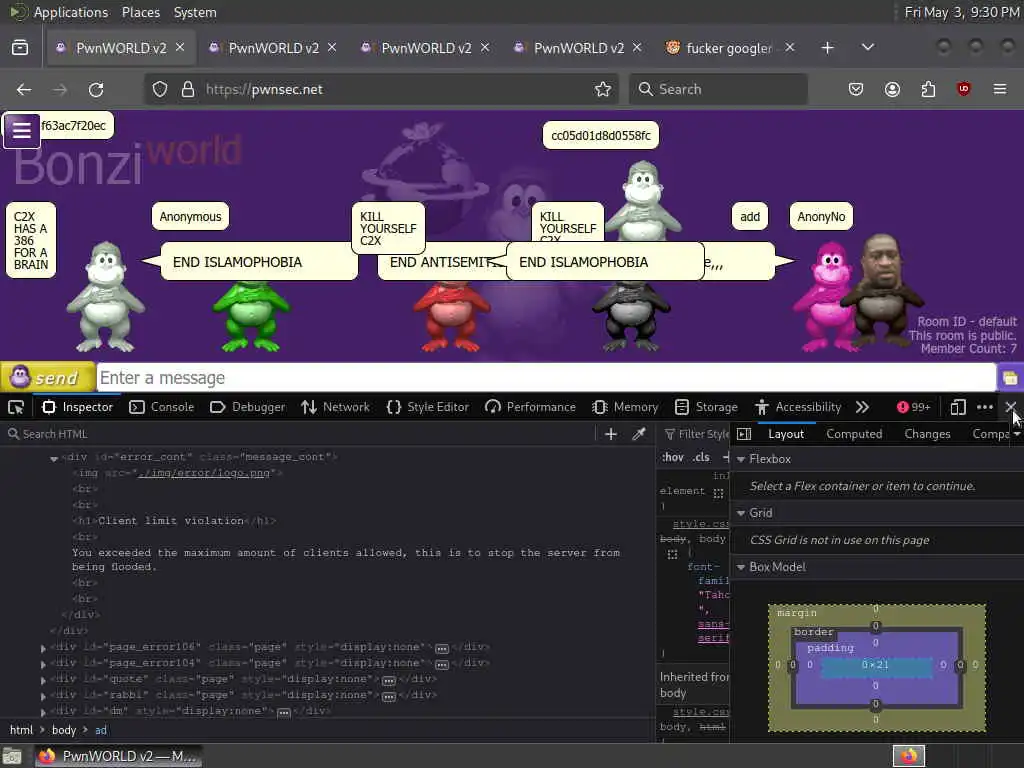The image size is (1024, 768).
Task: Create a new node with plus icon
Action: pyautogui.click(x=611, y=434)
